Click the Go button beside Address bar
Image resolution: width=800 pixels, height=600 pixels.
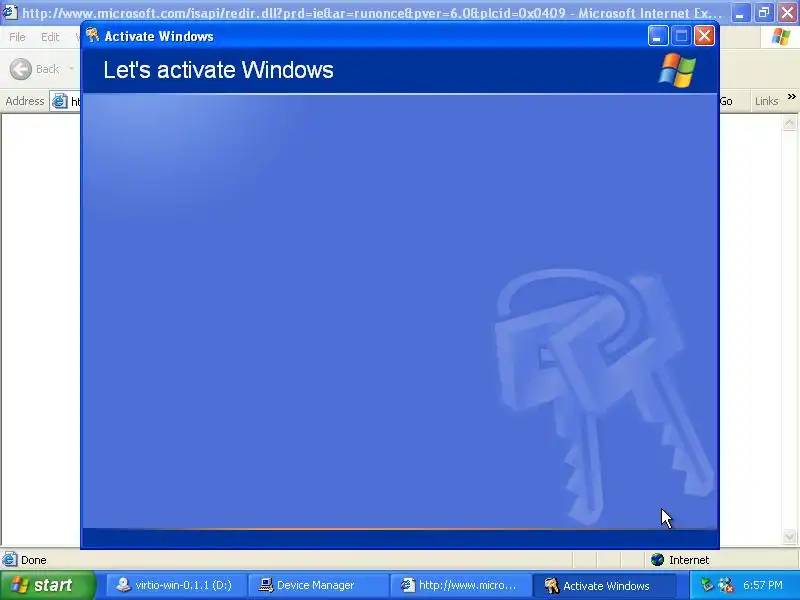[x=726, y=102]
